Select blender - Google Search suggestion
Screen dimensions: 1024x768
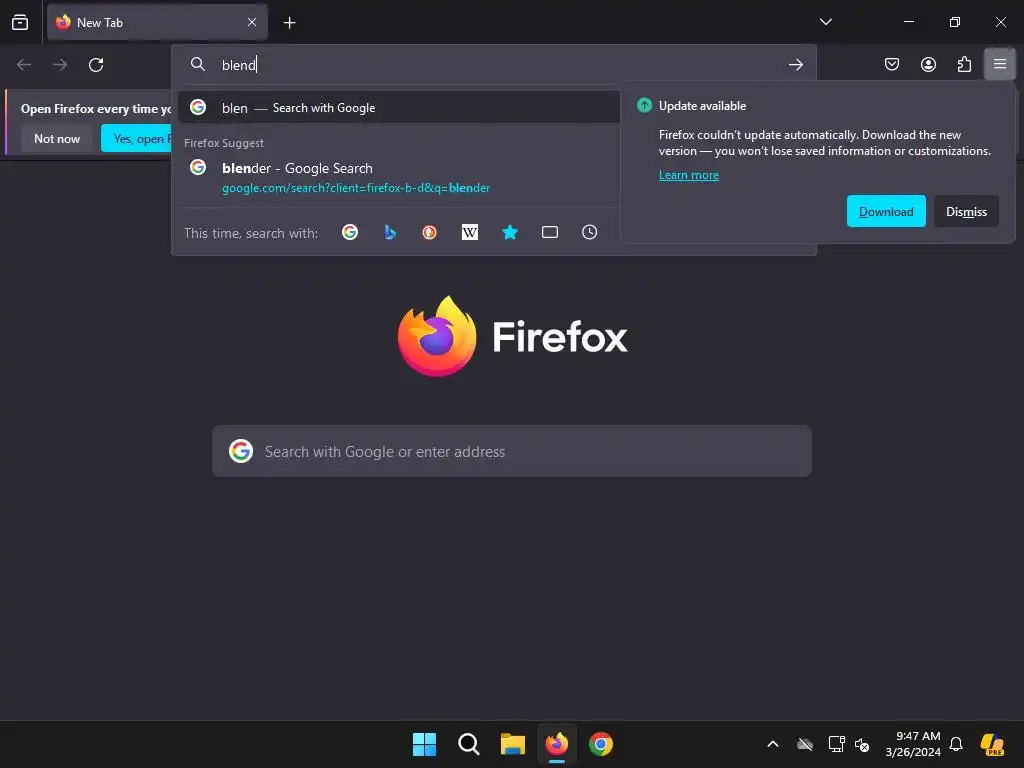pos(399,178)
